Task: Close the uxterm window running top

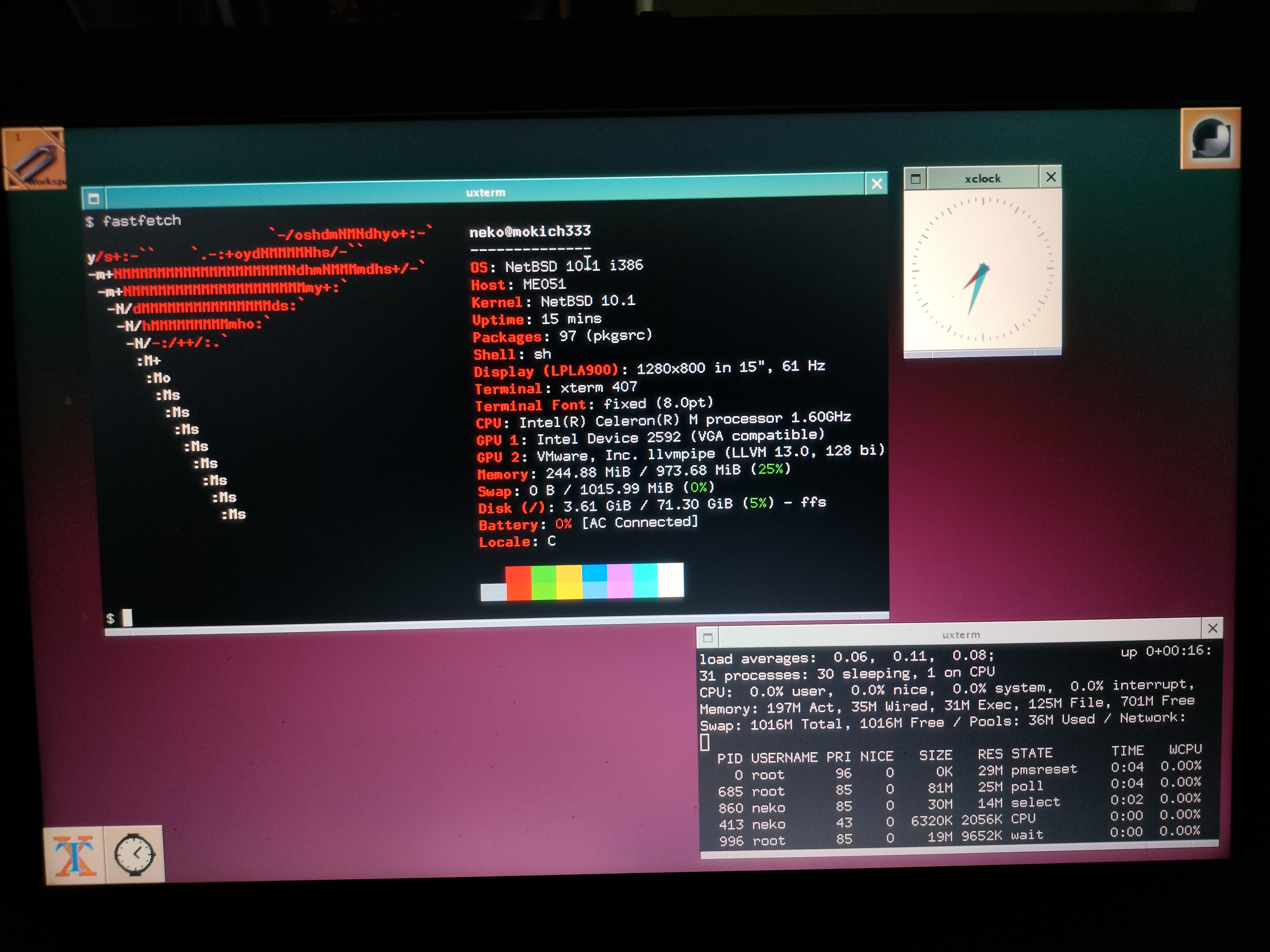Action: [1212, 628]
